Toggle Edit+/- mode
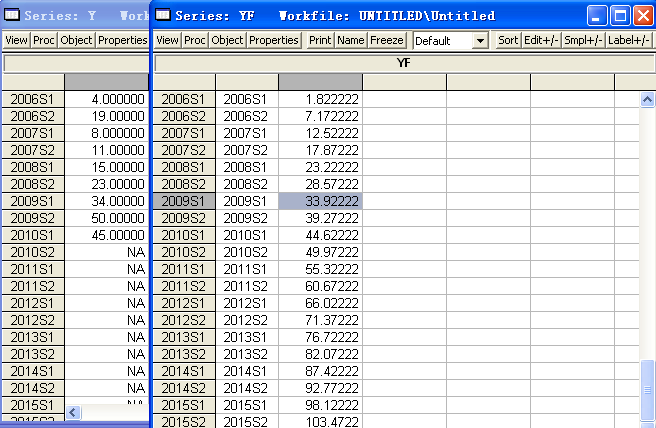 pos(541,40)
